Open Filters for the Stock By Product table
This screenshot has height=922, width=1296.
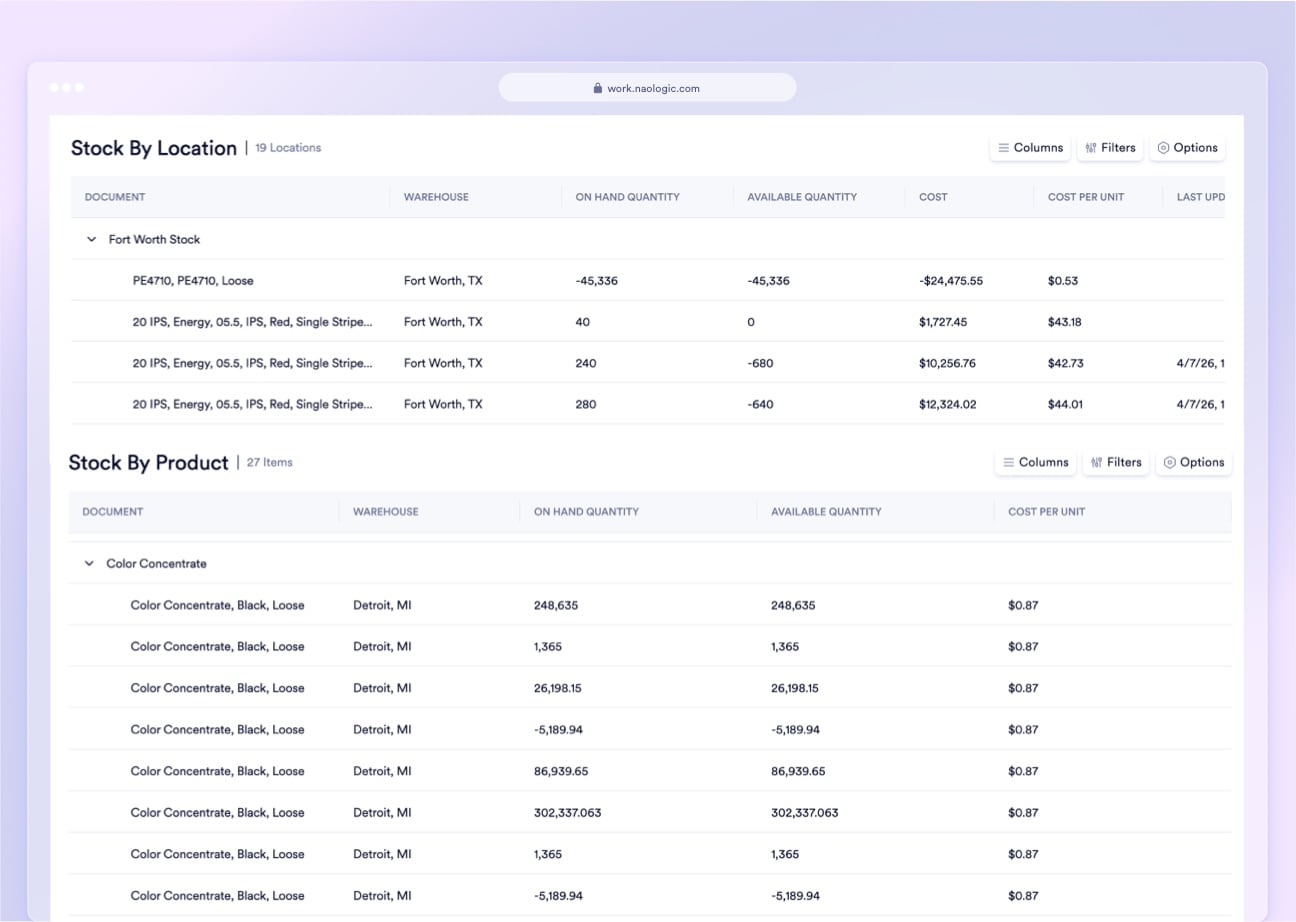point(1116,462)
